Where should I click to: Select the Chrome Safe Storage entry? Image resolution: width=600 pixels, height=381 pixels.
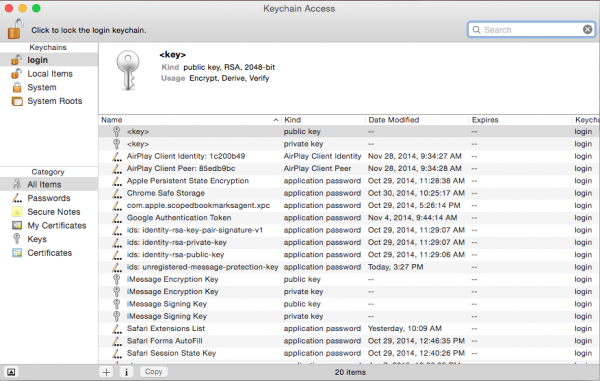(x=349, y=193)
